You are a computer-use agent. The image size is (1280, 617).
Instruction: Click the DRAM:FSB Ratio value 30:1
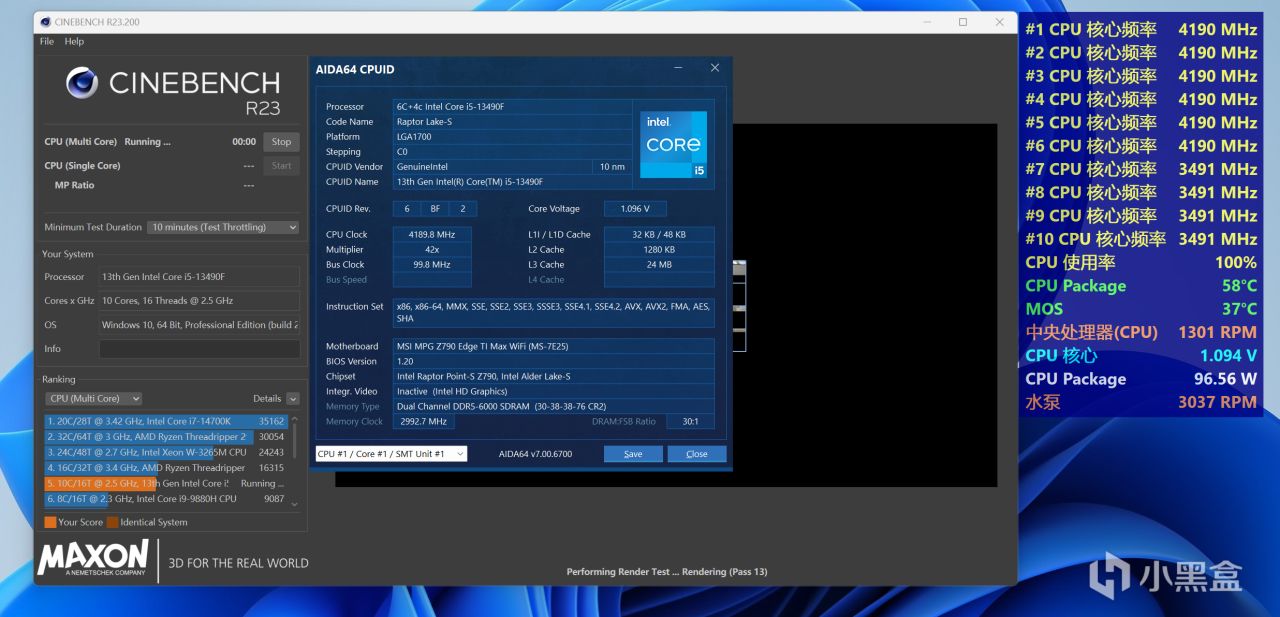[690, 421]
